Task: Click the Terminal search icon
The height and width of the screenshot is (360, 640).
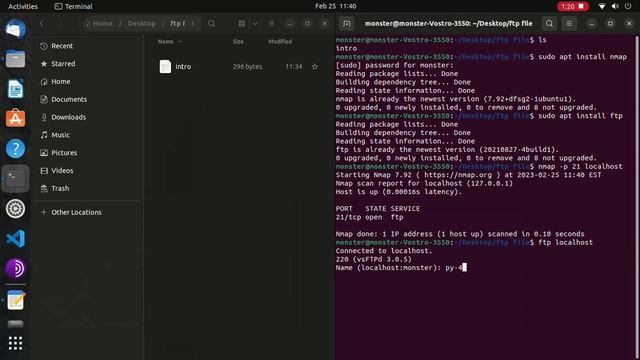Action: click(x=549, y=24)
